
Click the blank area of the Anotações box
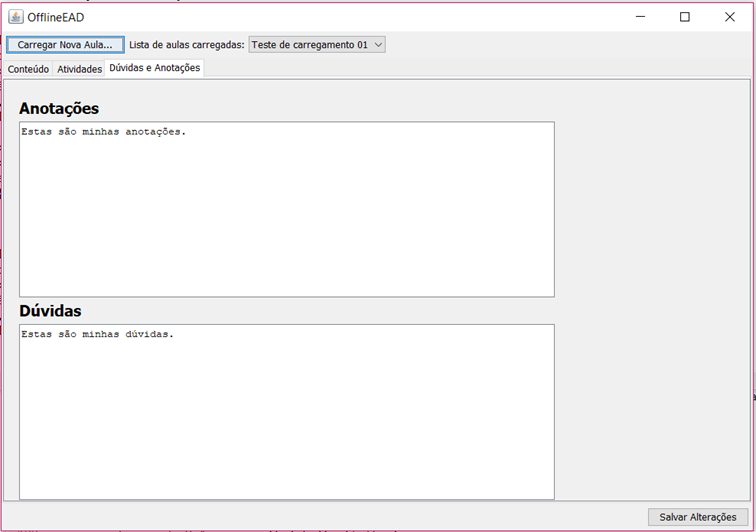tap(286, 220)
